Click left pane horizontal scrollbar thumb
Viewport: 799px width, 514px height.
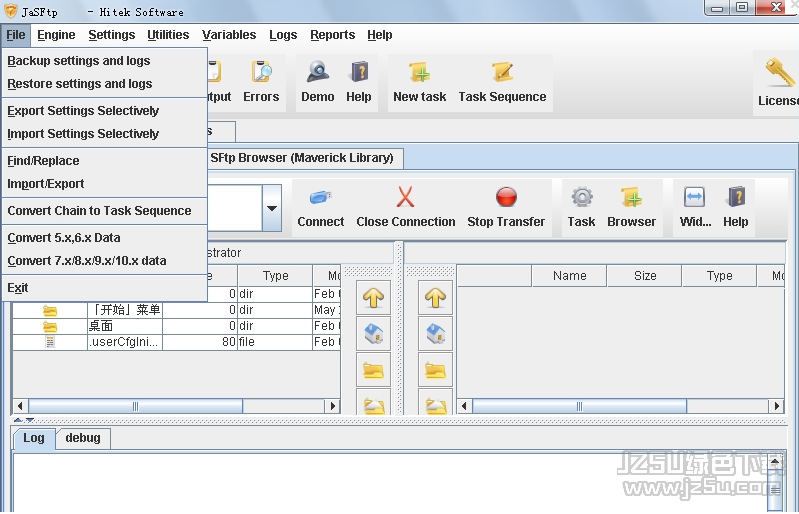pyautogui.click(x=136, y=406)
